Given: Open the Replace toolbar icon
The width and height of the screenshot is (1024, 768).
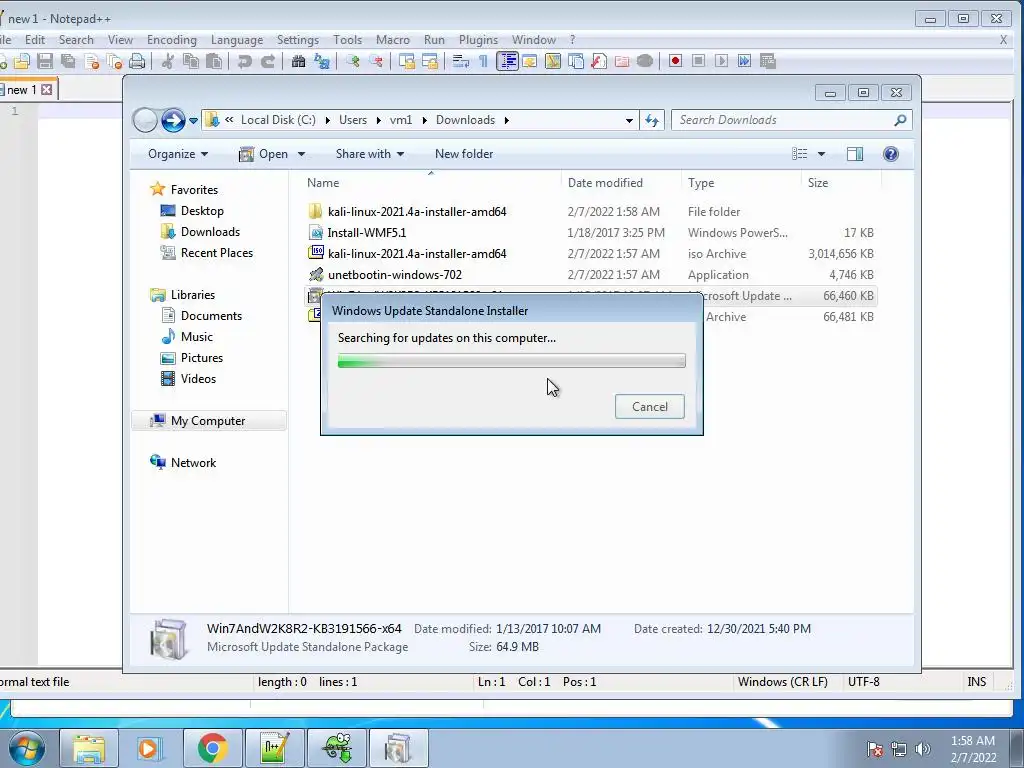Looking at the screenshot, I should [x=322, y=61].
